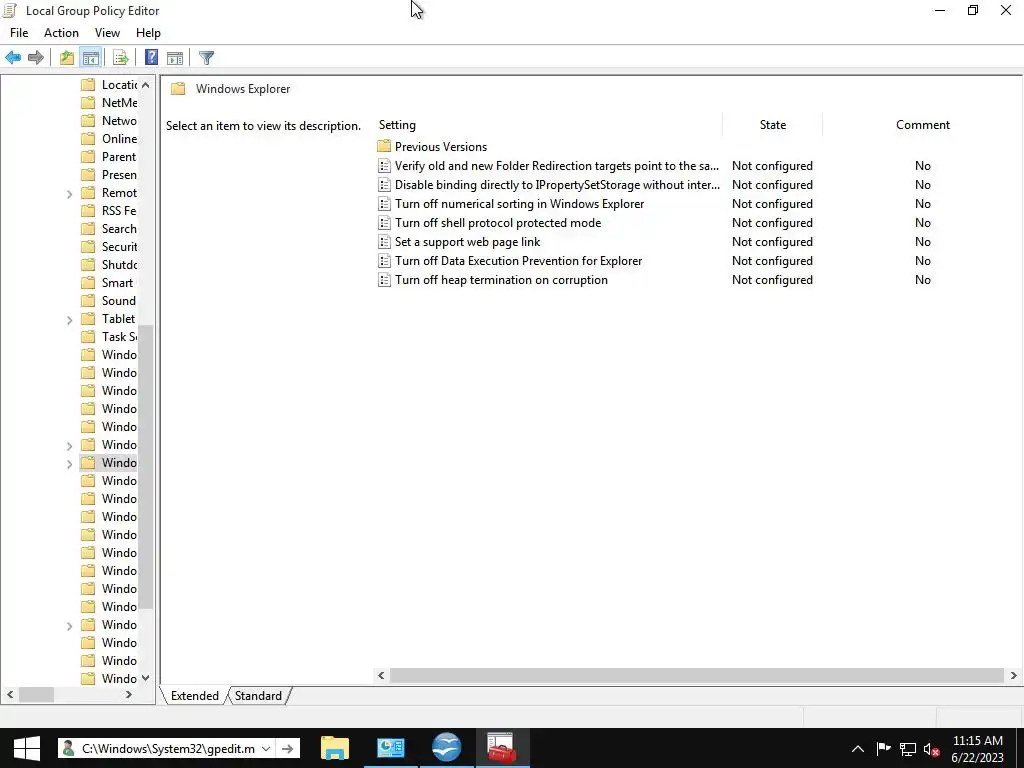Viewport: 1024px width, 768px height.
Task: Select the Search tree folder
Action: point(109,229)
